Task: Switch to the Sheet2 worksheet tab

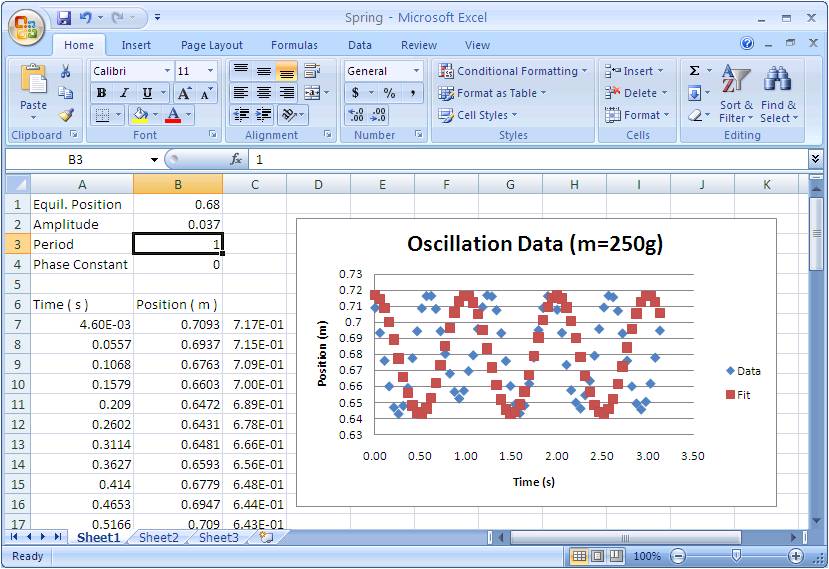Action: coord(158,538)
